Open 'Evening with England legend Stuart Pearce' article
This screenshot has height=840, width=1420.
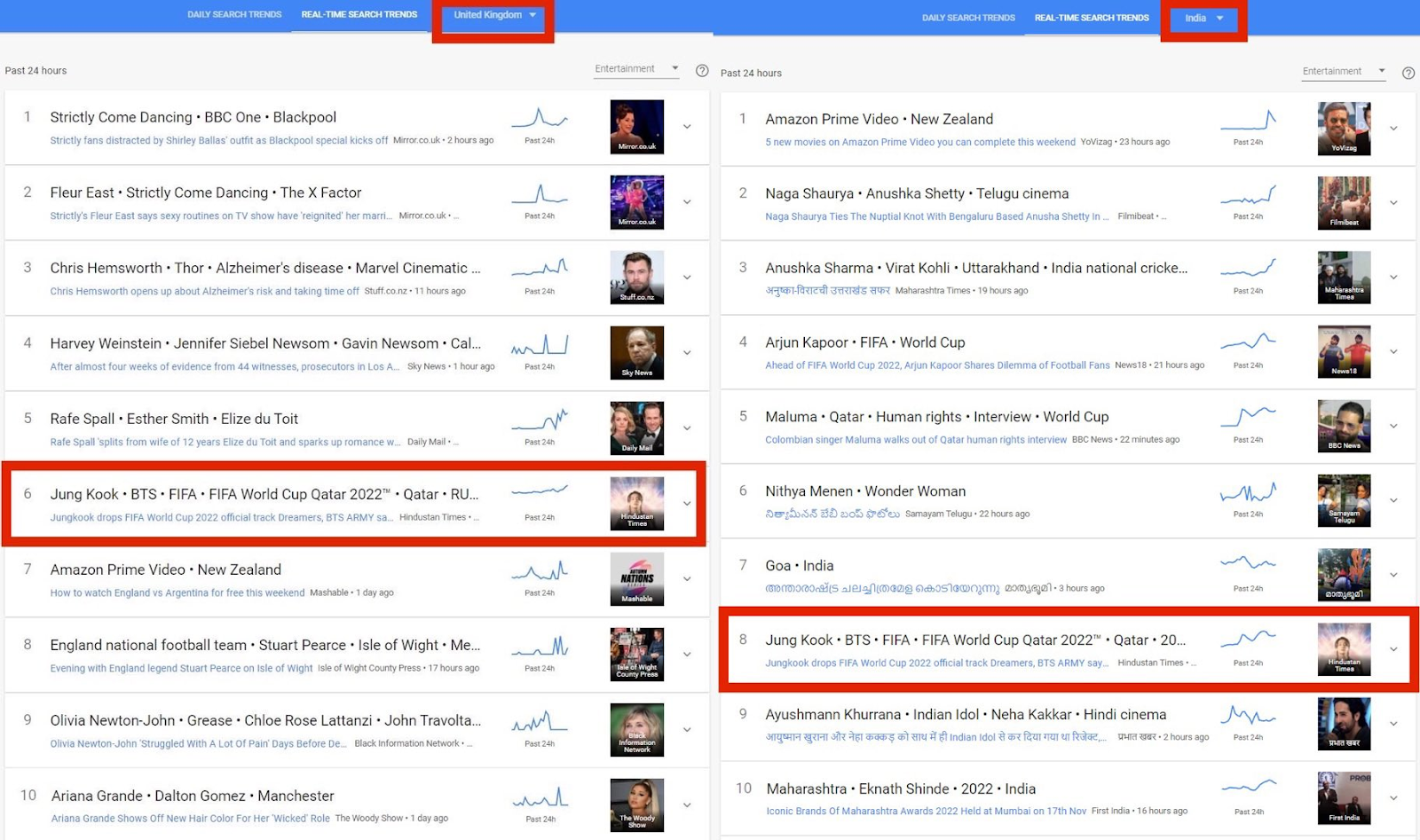182,668
